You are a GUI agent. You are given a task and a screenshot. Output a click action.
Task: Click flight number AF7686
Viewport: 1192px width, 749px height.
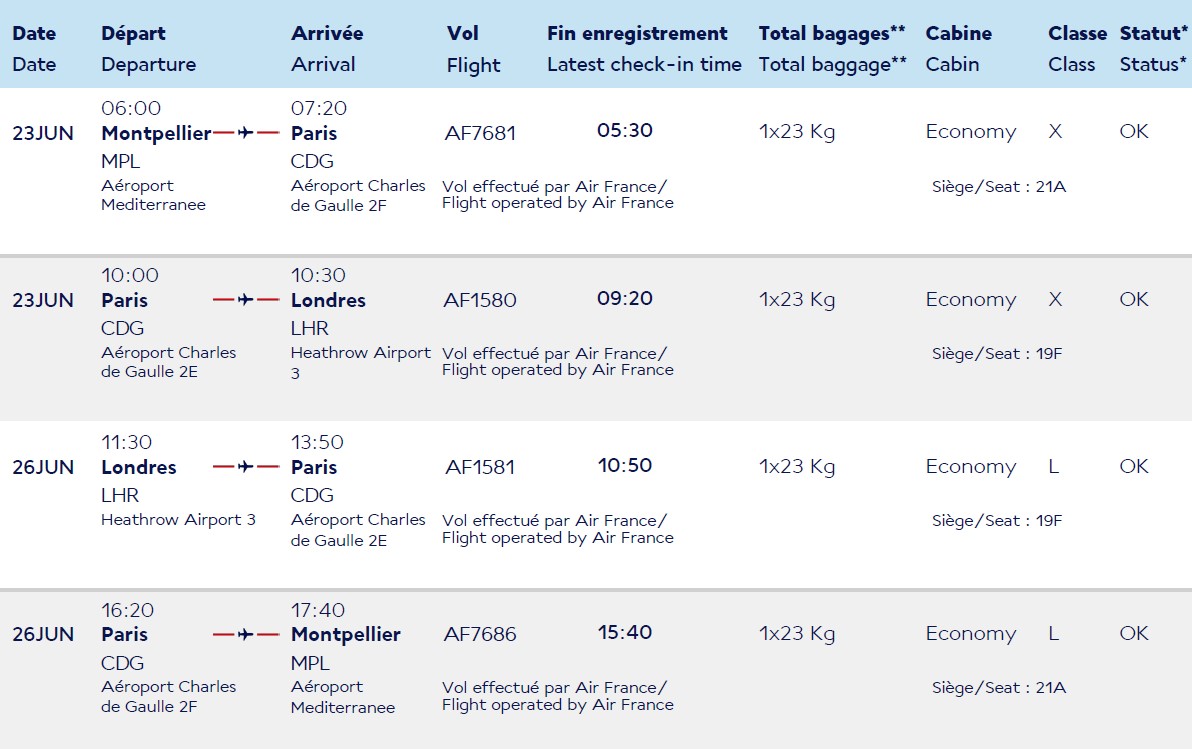(480, 634)
